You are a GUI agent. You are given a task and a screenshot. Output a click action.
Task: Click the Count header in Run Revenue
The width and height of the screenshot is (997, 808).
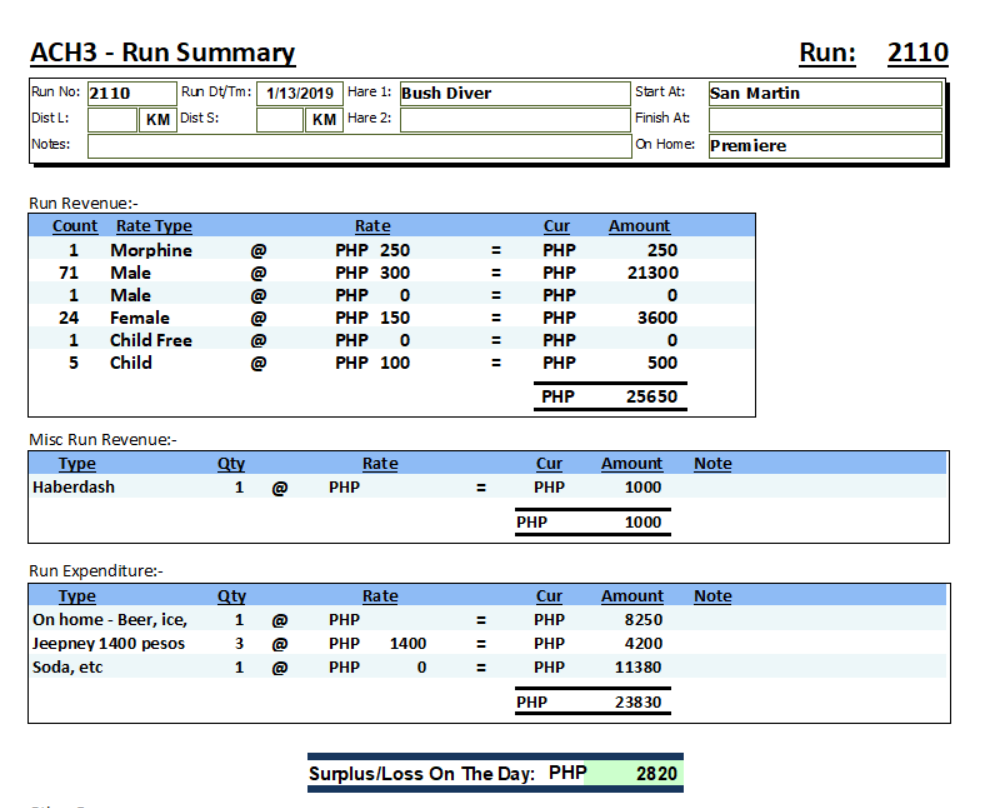tap(75, 226)
